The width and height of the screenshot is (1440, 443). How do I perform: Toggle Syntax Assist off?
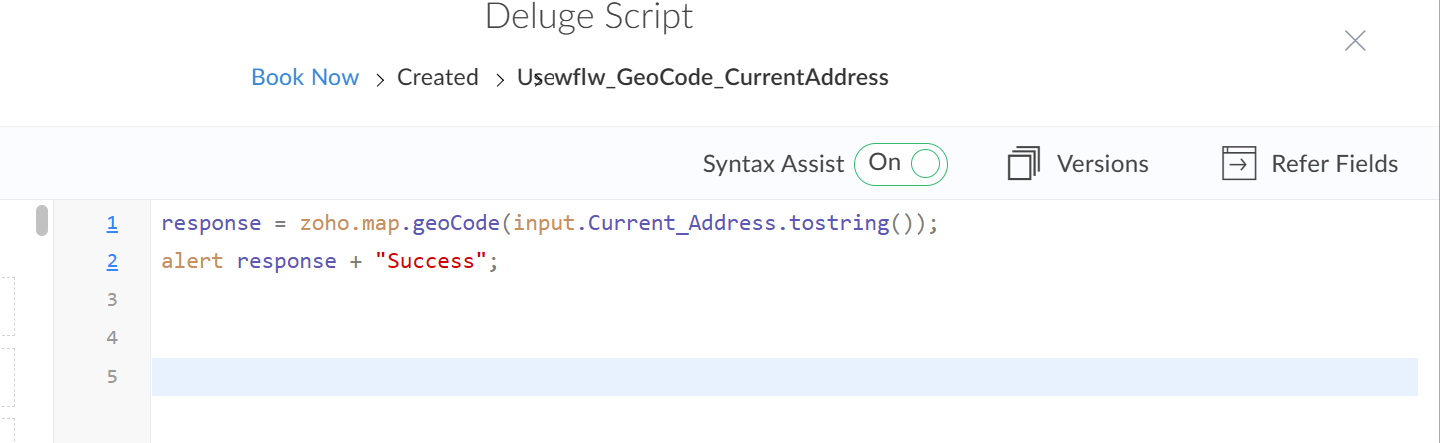900,163
